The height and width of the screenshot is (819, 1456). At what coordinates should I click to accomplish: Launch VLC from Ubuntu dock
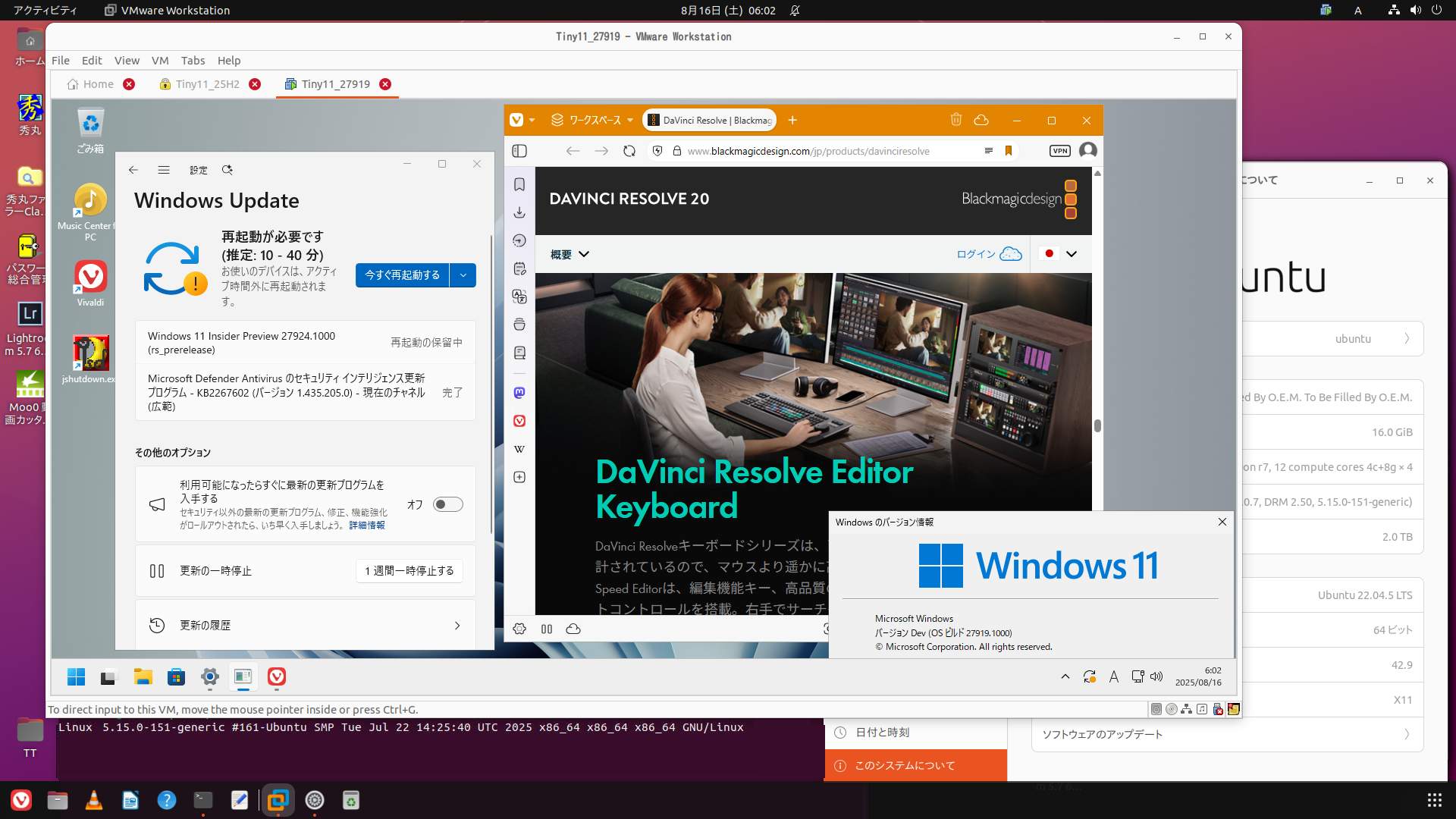pos(94,800)
